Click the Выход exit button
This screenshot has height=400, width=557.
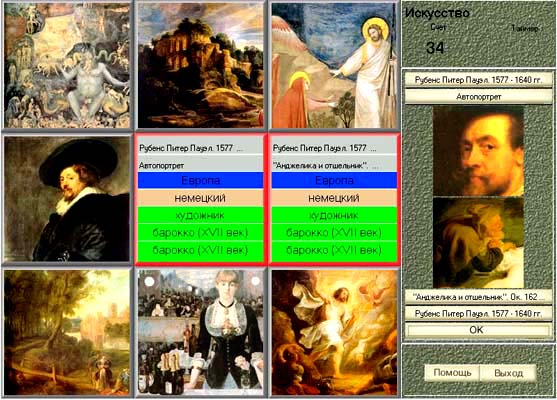[508, 373]
